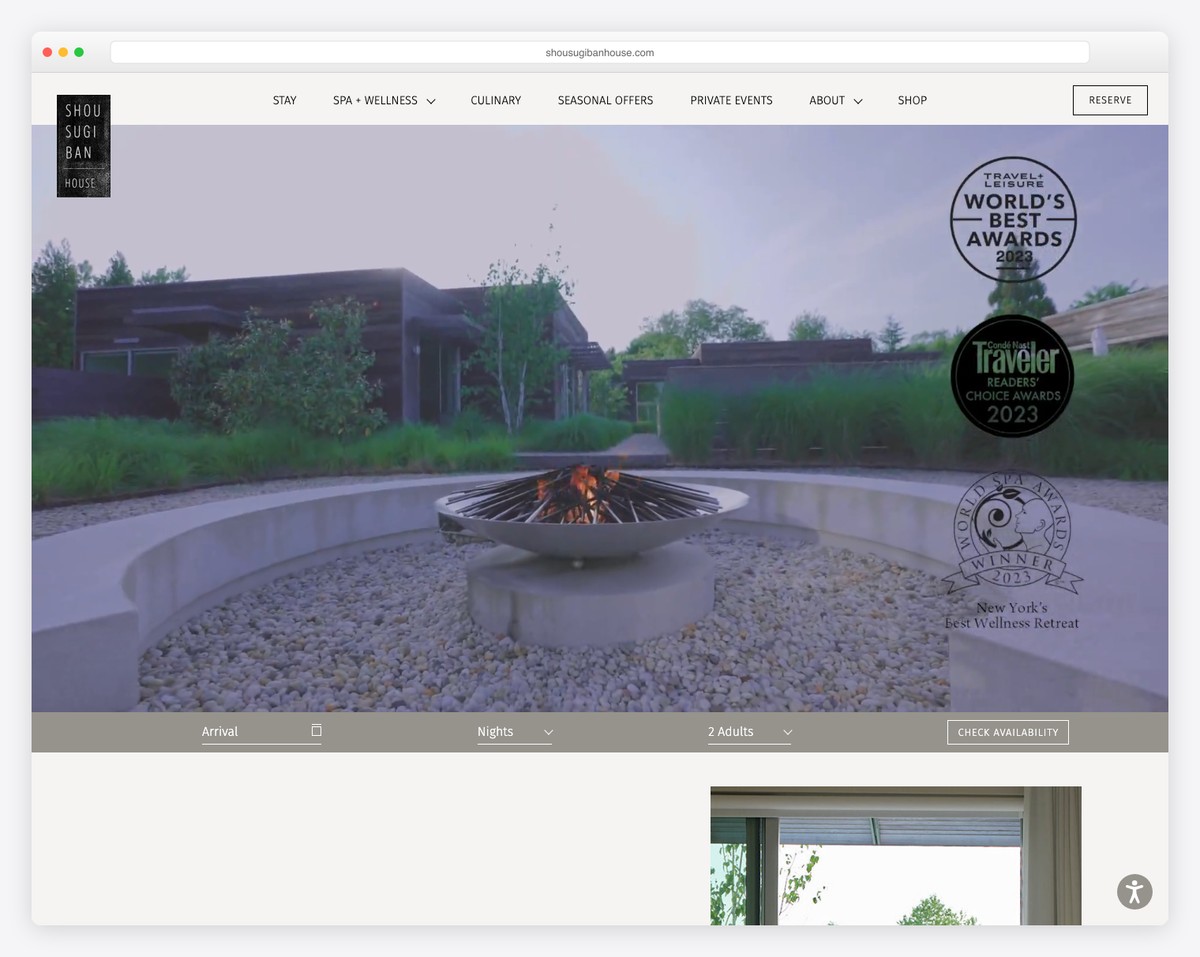Click the Condé Nast Traveler Readers' Choice badge

point(1012,376)
